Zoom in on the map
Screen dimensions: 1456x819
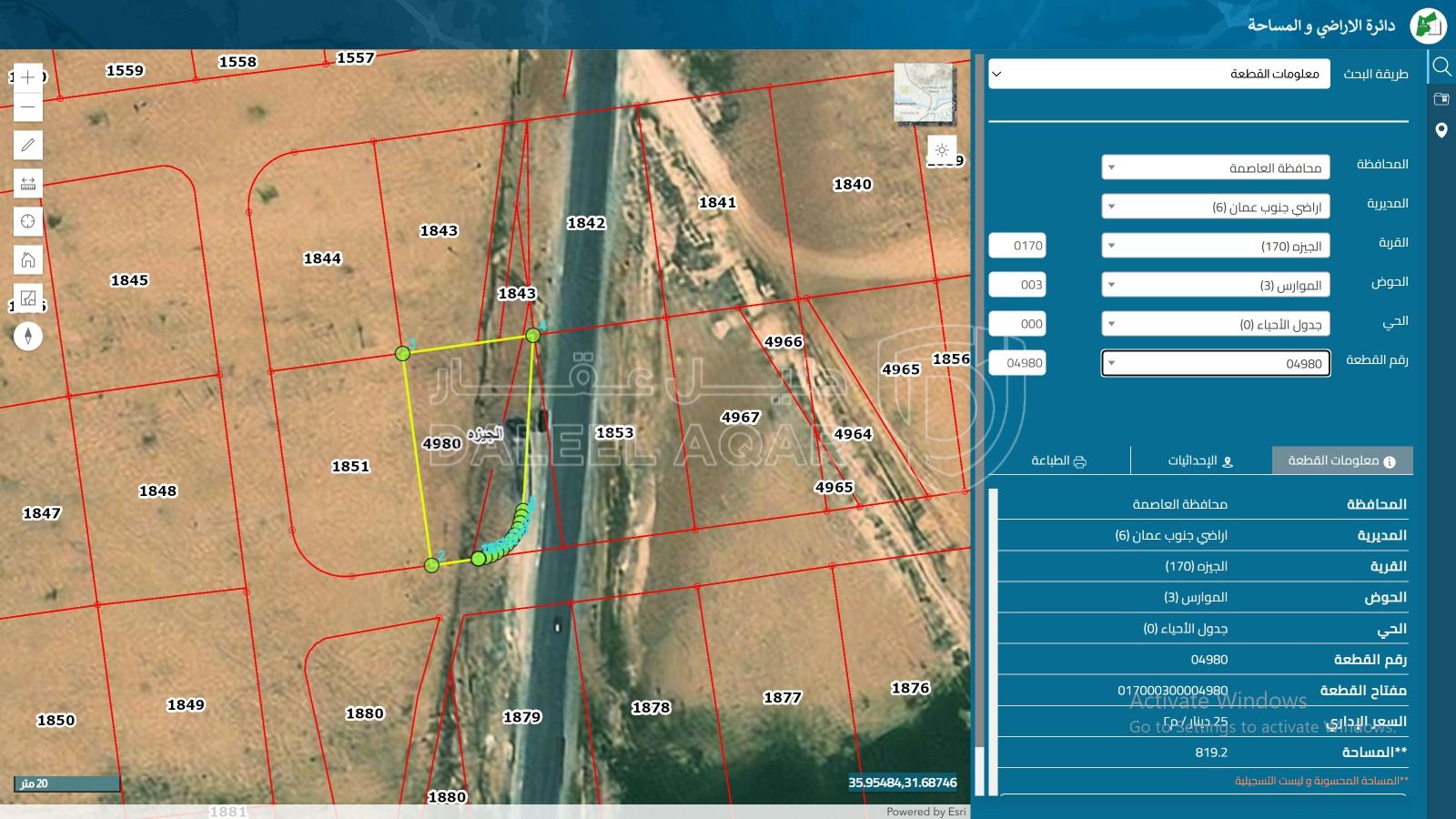tap(28, 77)
